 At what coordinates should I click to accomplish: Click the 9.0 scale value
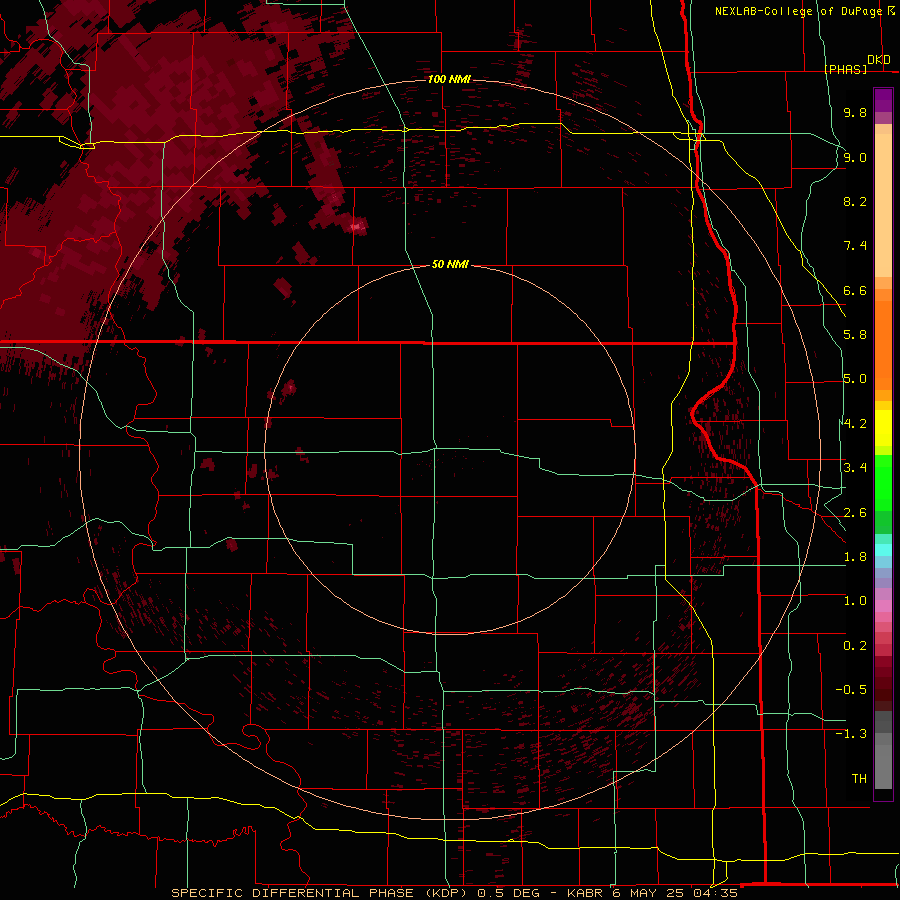pyautogui.click(x=855, y=157)
